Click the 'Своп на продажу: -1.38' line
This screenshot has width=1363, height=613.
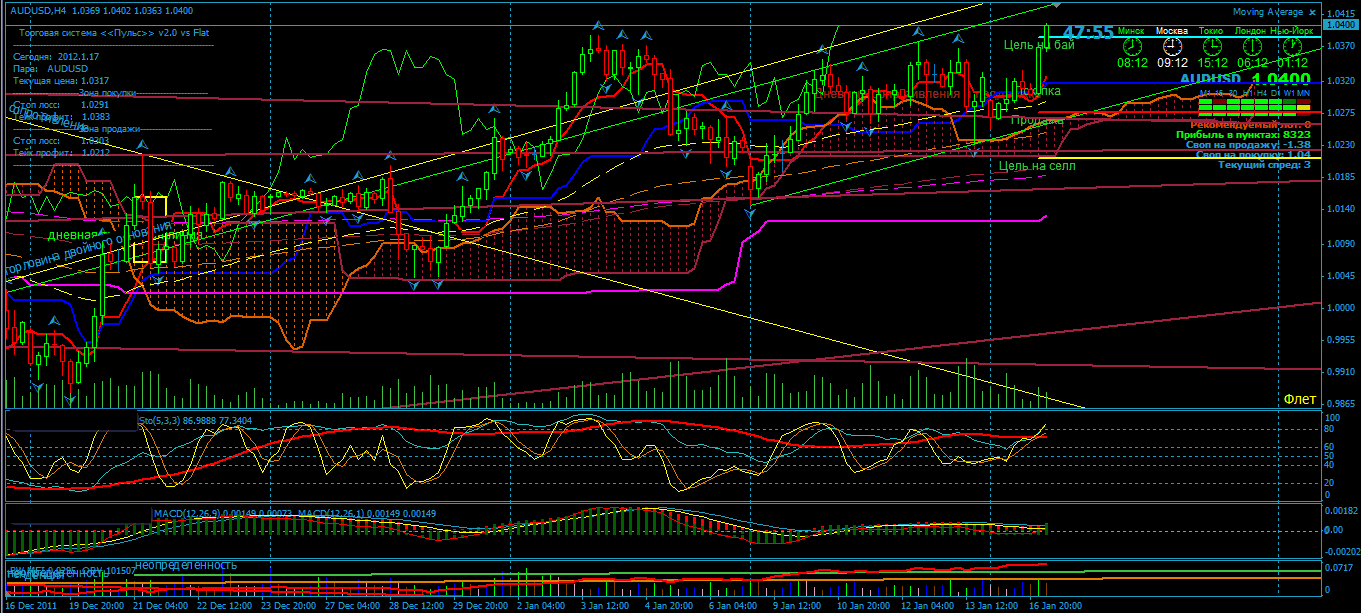1249,144
